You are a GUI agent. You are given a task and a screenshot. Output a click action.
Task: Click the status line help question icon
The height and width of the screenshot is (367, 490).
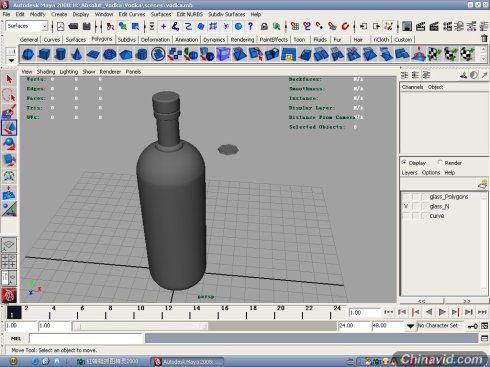click(x=251, y=26)
